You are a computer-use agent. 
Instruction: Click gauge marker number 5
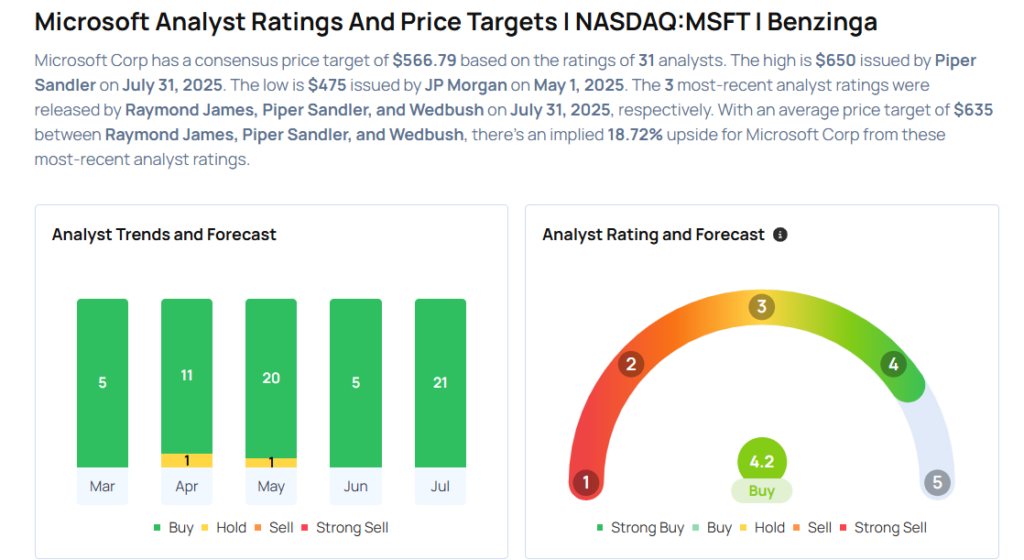(x=937, y=483)
